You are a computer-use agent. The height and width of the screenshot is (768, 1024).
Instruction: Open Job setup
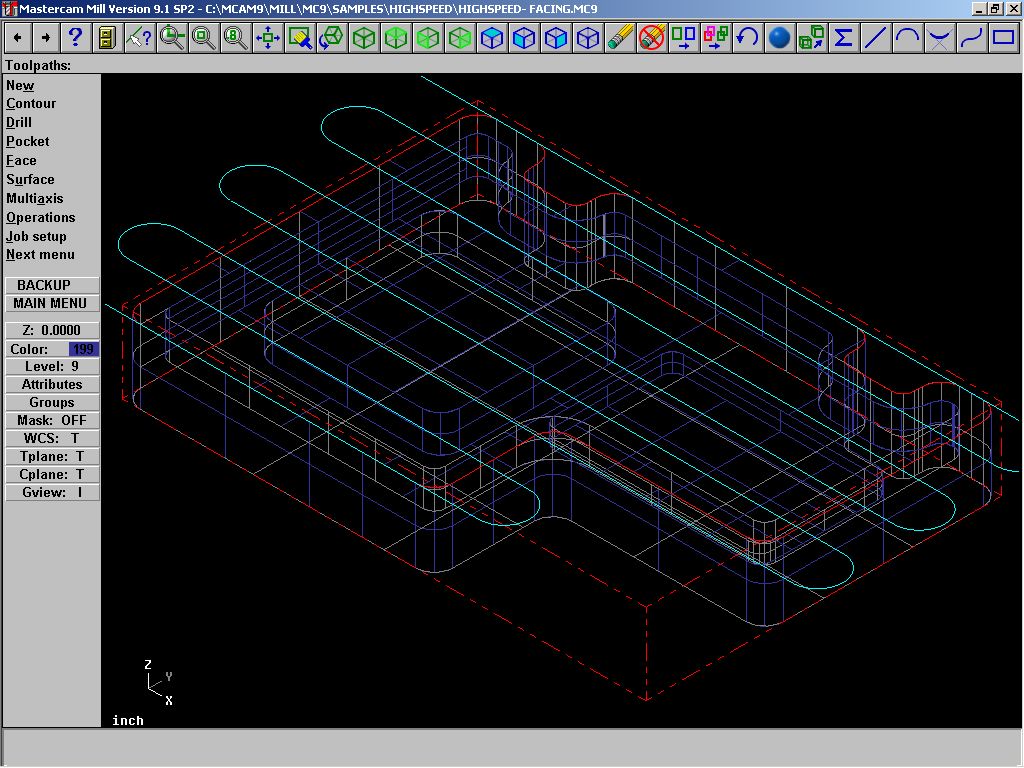tap(36, 236)
